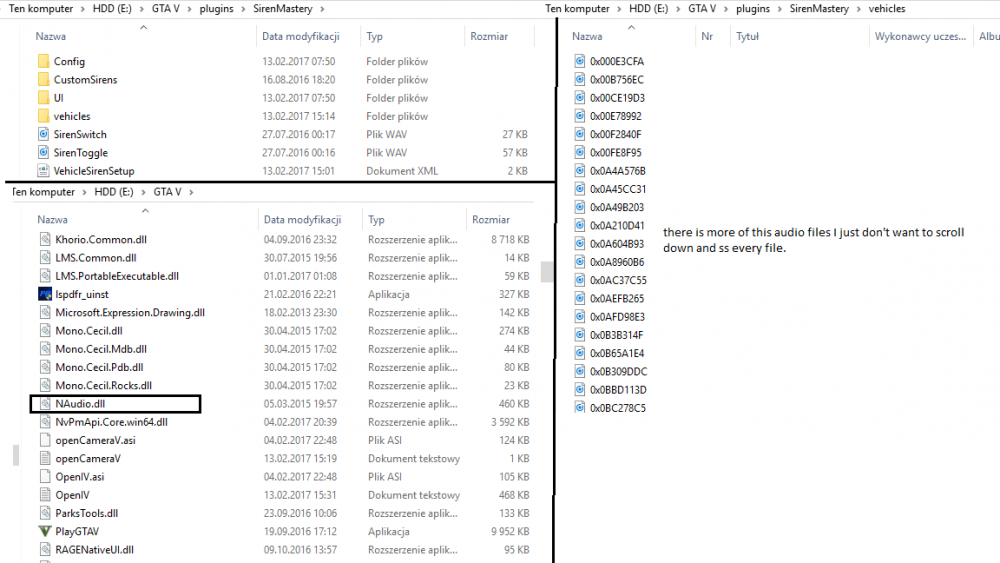This screenshot has height=563, width=1000.
Task: Navigate to HDD (E:) in right window breadcrumb
Action: 649,9
